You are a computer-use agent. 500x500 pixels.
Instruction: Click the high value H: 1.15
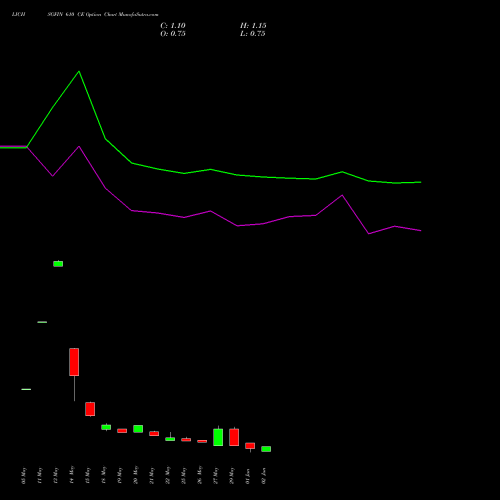tap(253, 26)
